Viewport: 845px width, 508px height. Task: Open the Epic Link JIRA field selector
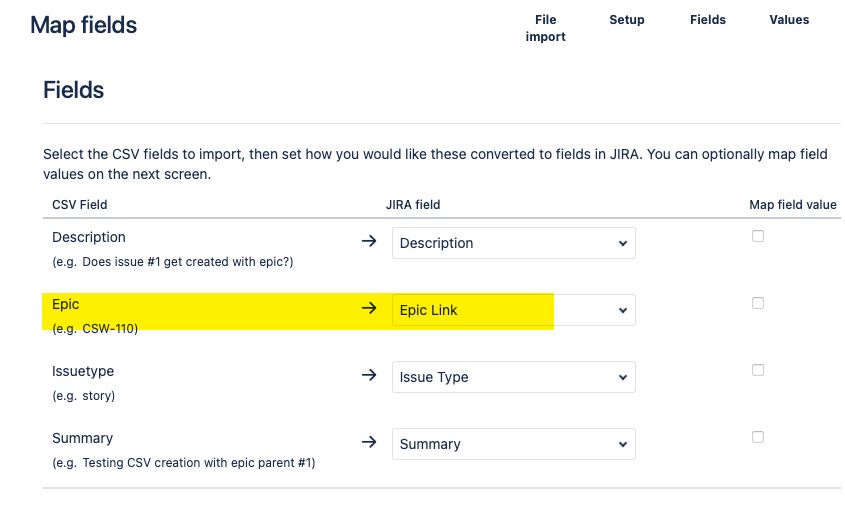click(514, 310)
